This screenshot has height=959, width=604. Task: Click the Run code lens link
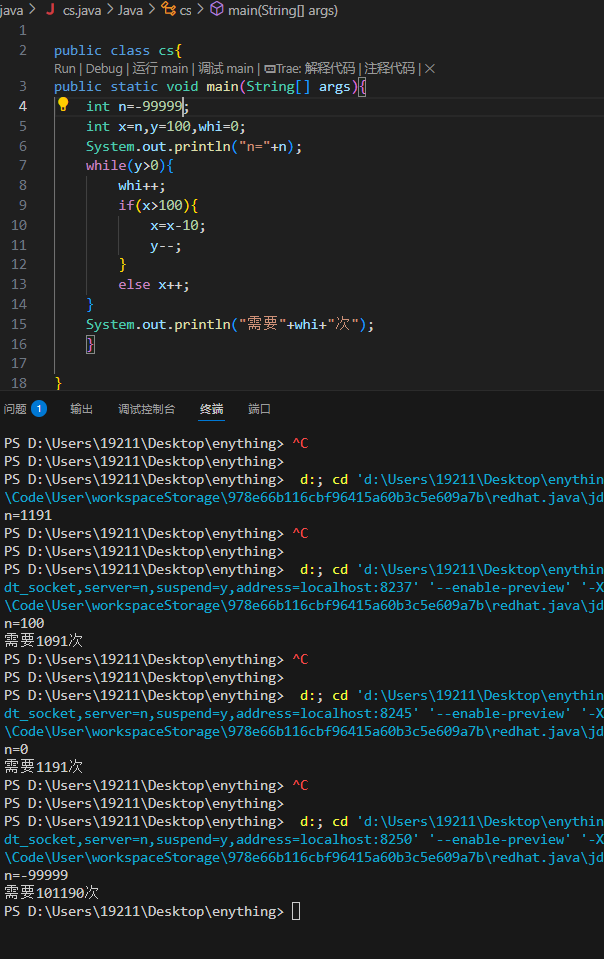click(65, 68)
